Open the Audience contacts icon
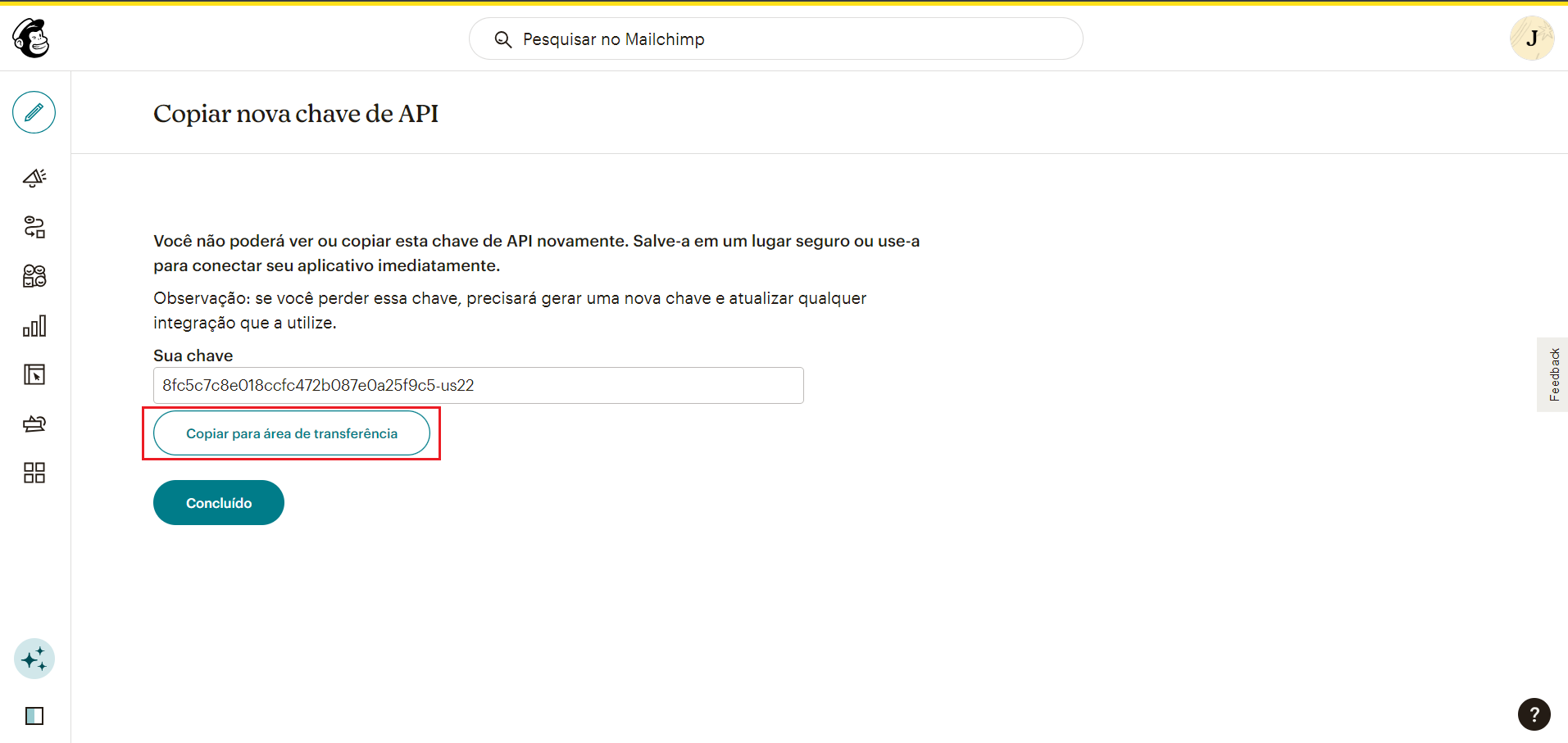1568x743 pixels. tap(34, 276)
